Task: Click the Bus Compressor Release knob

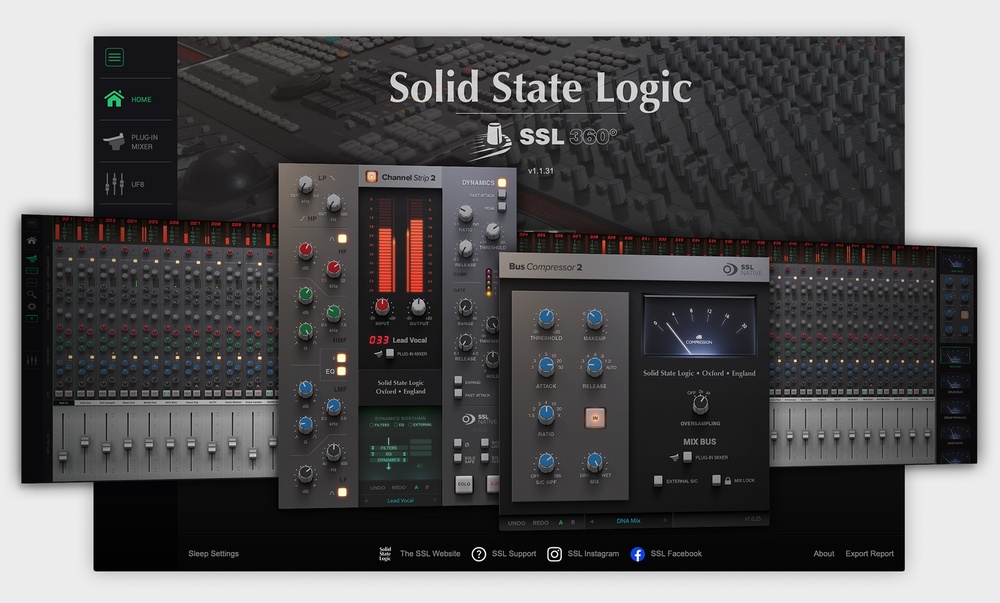Action: (x=594, y=365)
